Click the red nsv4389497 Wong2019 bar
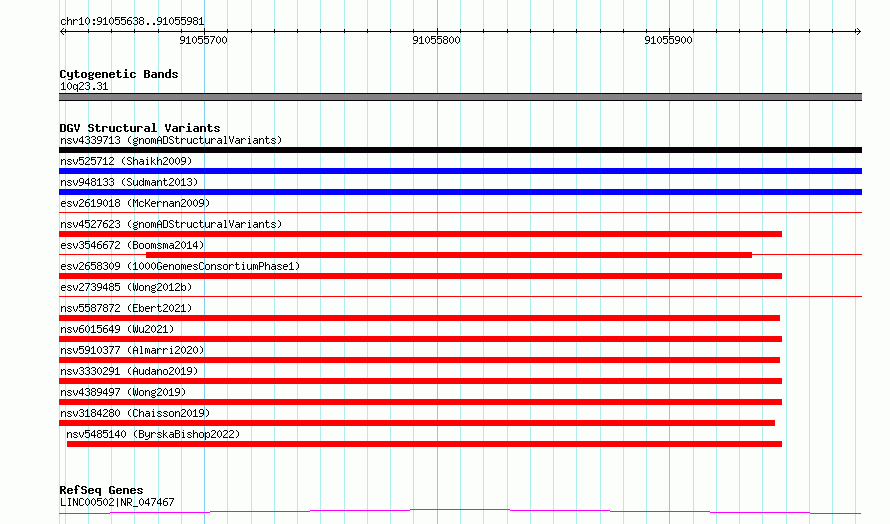Image resolution: width=890 pixels, height=524 pixels. click(x=421, y=402)
